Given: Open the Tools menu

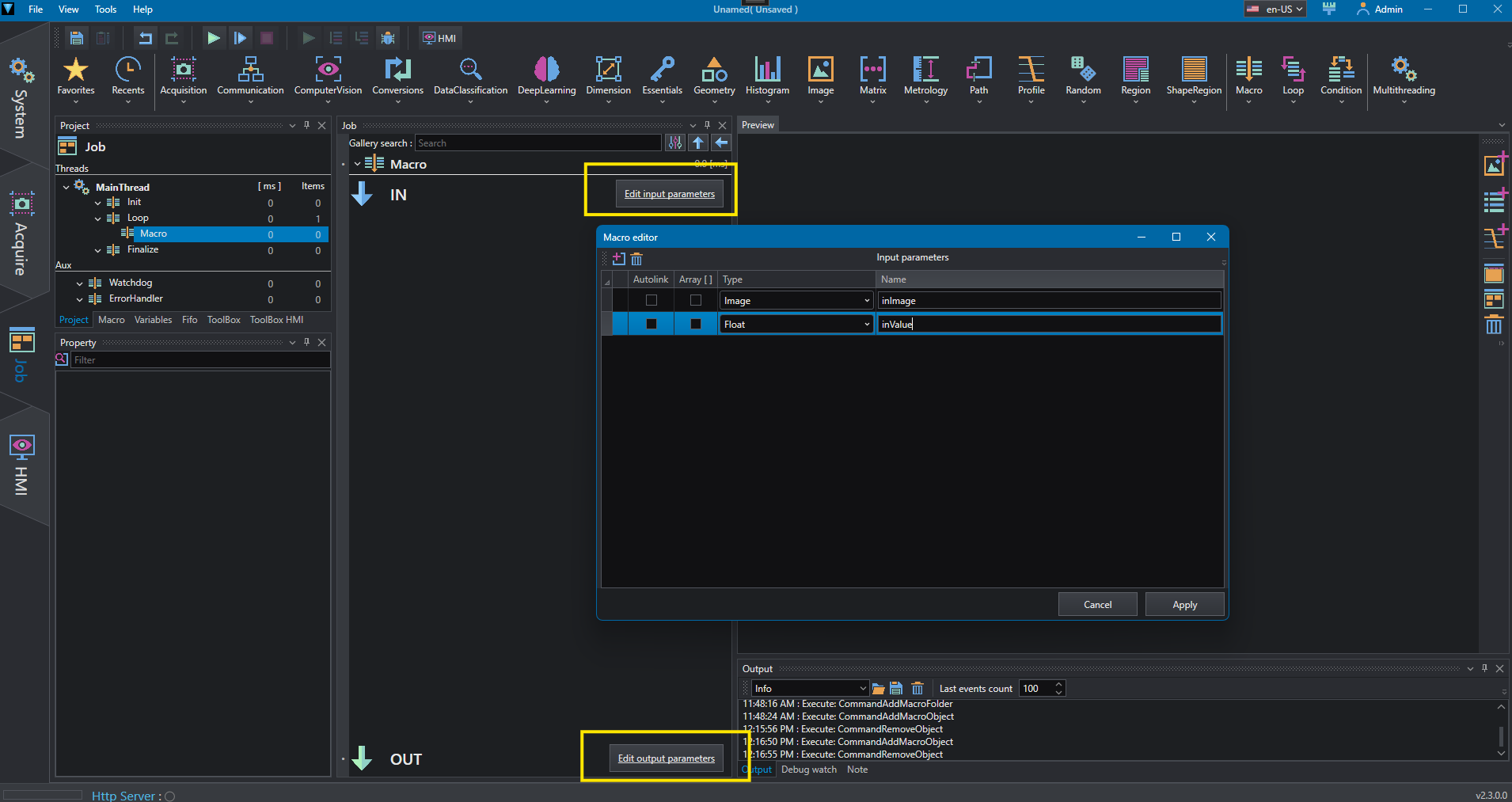Looking at the screenshot, I should pos(105,10).
